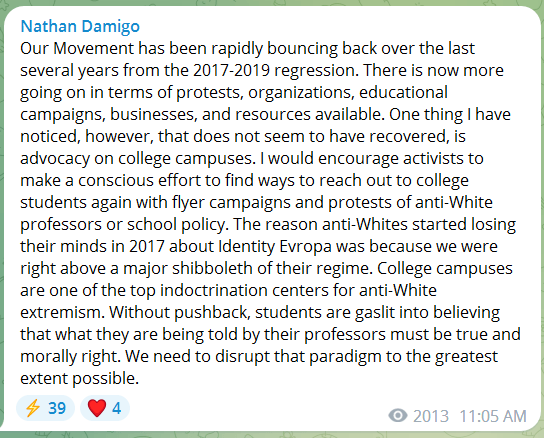Click the opening words "Our Movement"
The image size is (544, 438).
[77, 48]
